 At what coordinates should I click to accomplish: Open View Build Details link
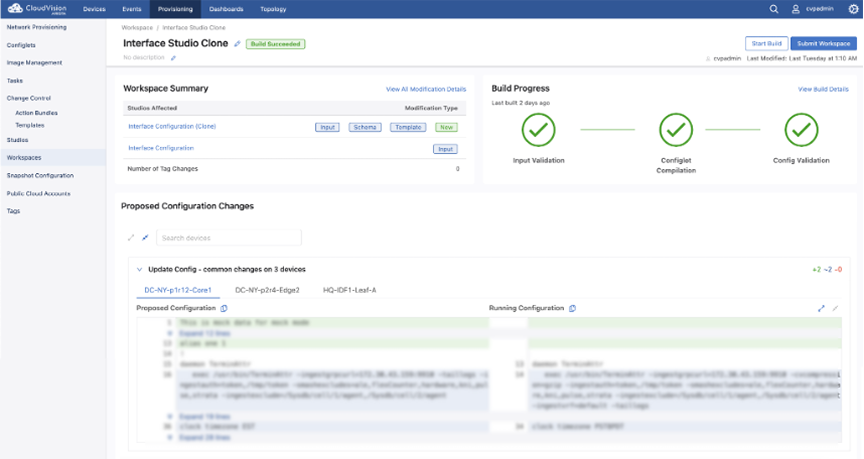823,89
